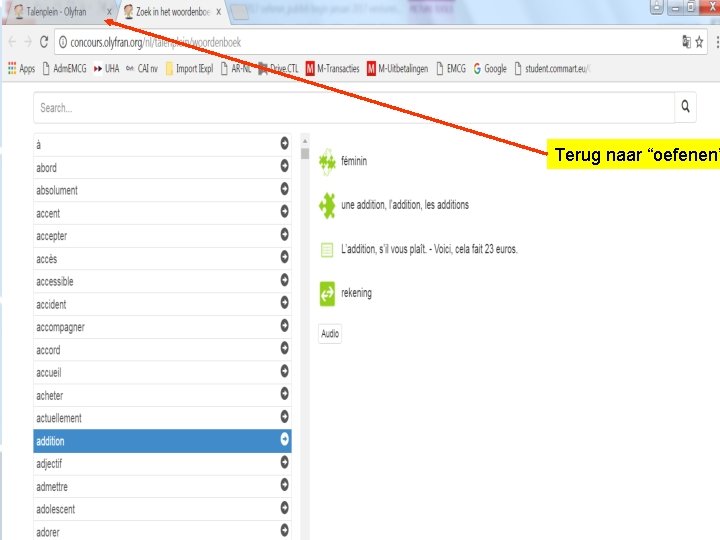Viewport: 720px width, 540px height.
Task: Open the 'Import IExpl' bookmark folder
Action: pyautogui.click(x=189, y=68)
